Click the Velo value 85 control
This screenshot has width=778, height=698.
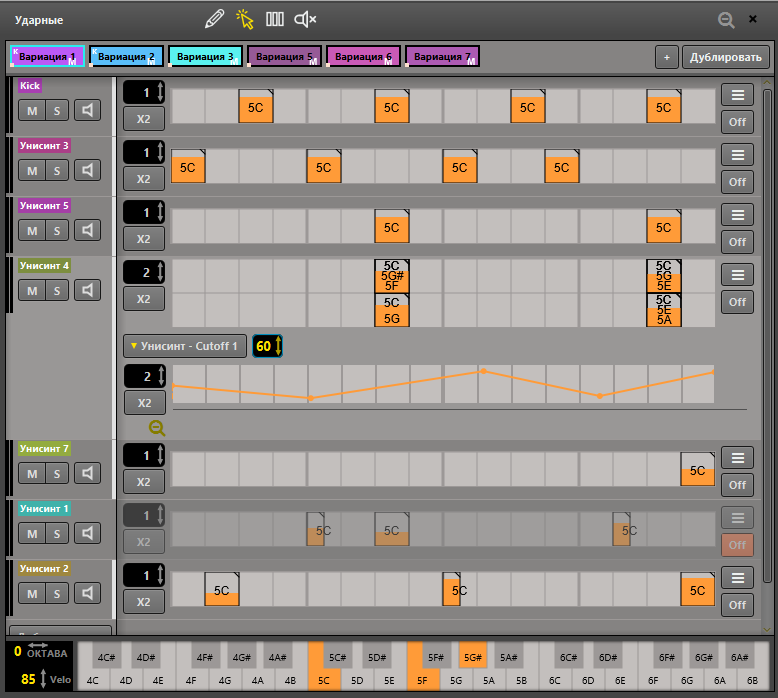28,679
